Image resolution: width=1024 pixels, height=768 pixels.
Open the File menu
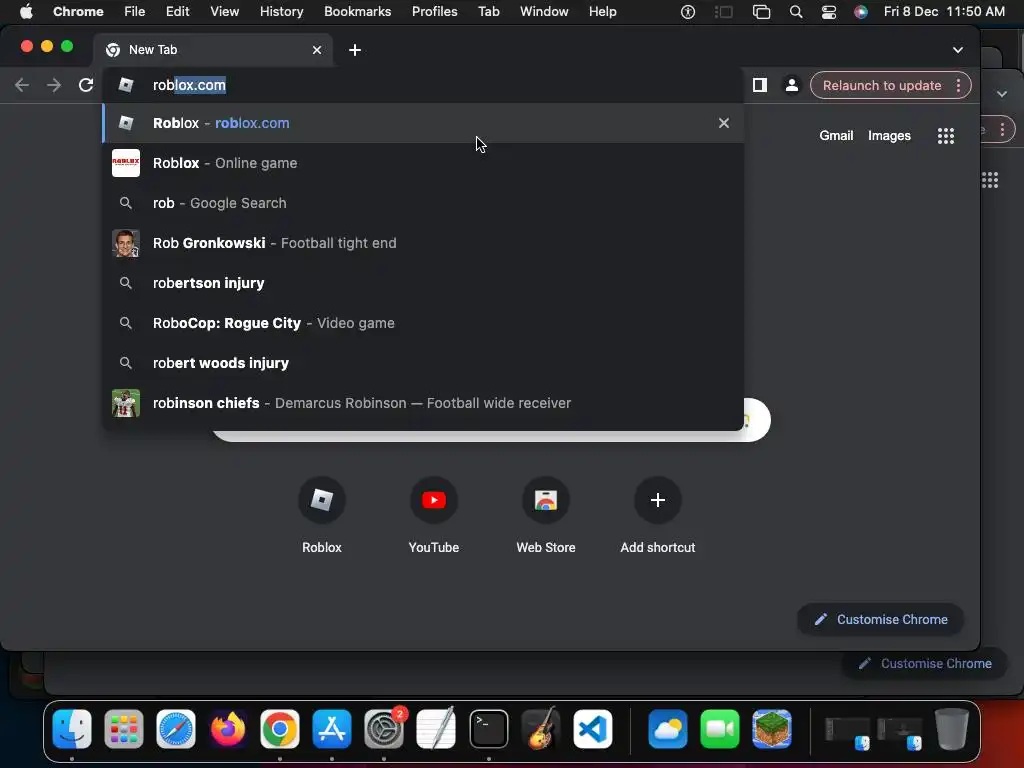click(x=135, y=11)
